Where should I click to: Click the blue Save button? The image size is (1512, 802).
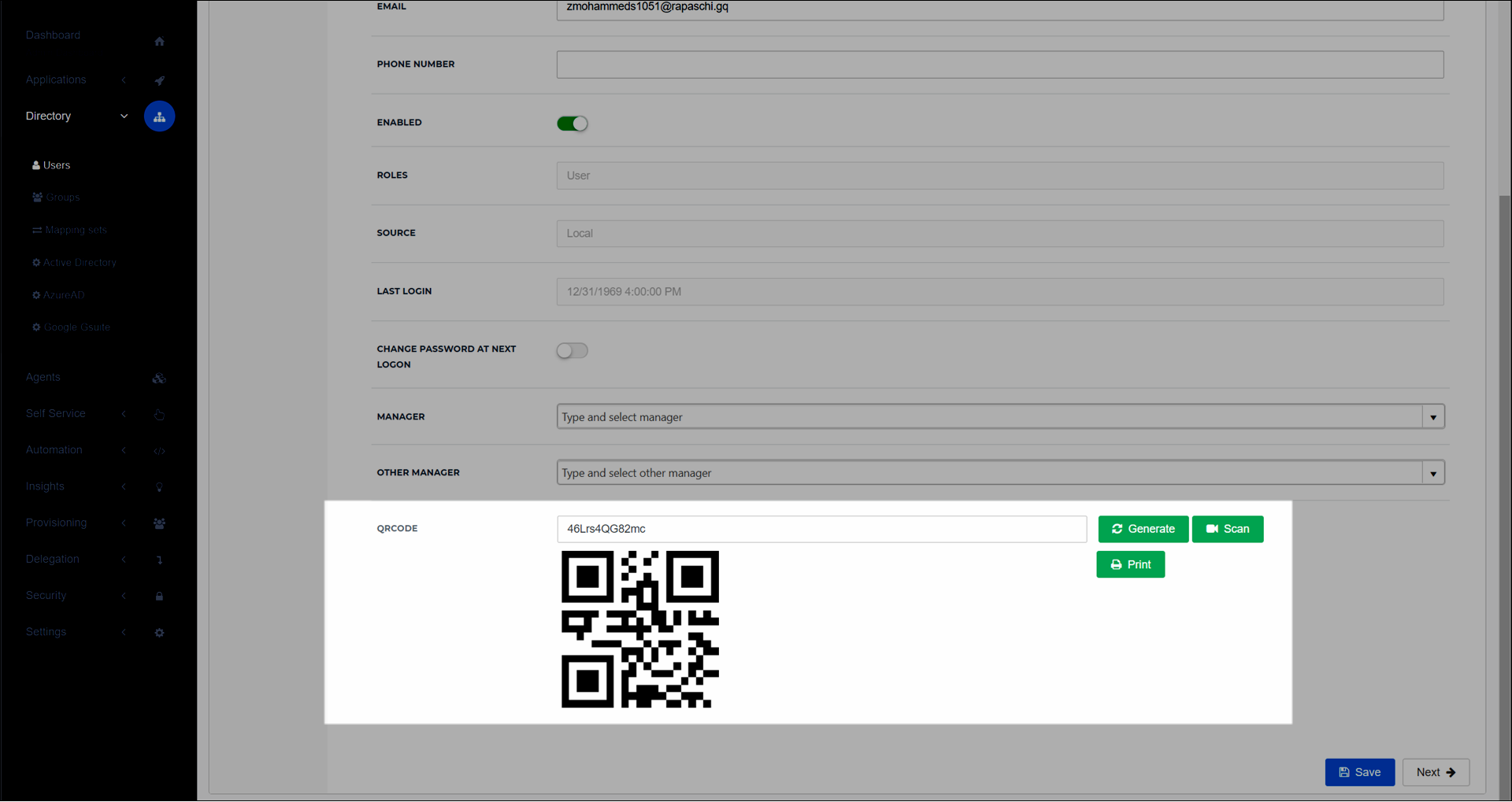[1359, 772]
